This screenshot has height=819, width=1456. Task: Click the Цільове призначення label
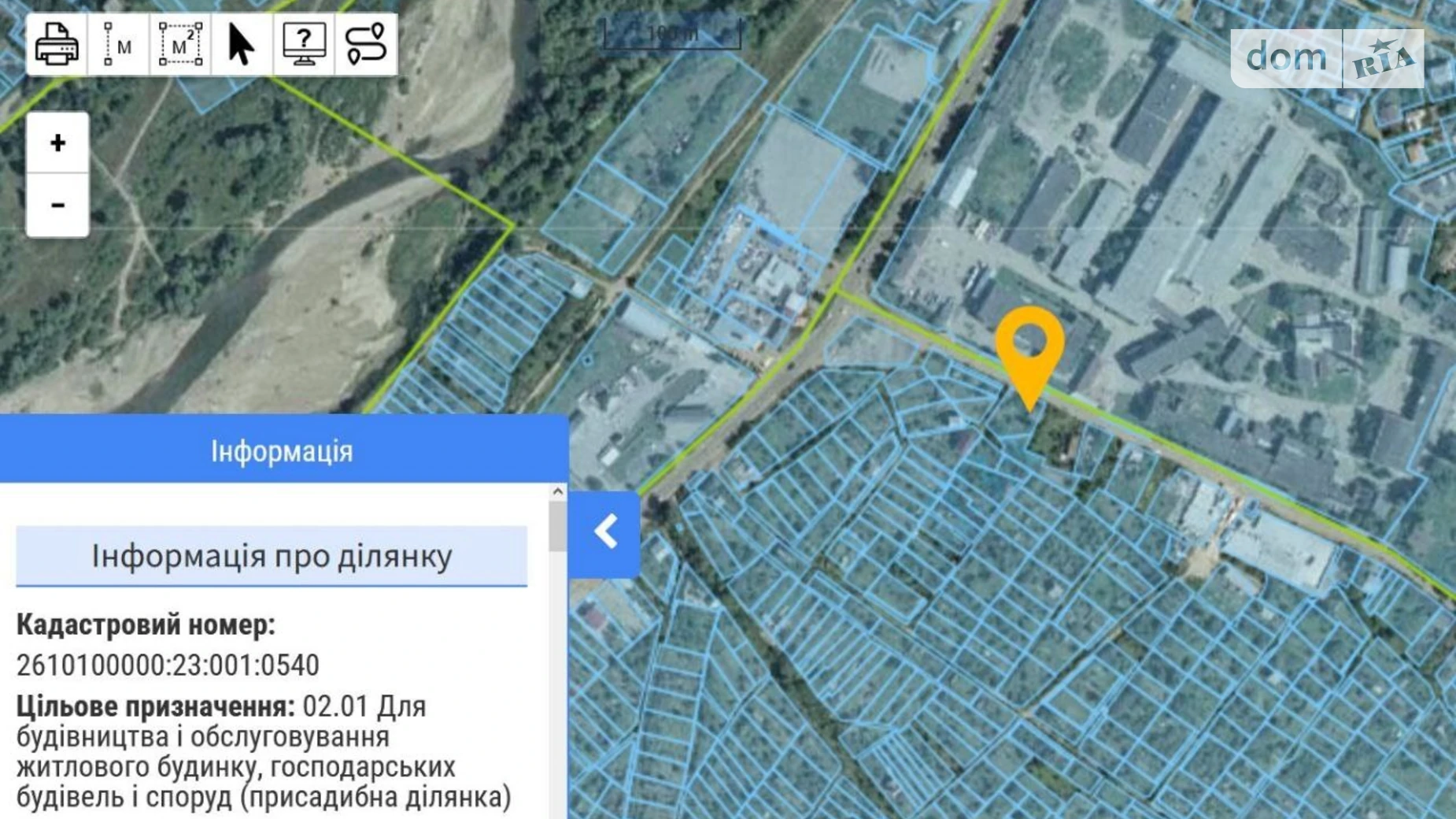pos(155,706)
